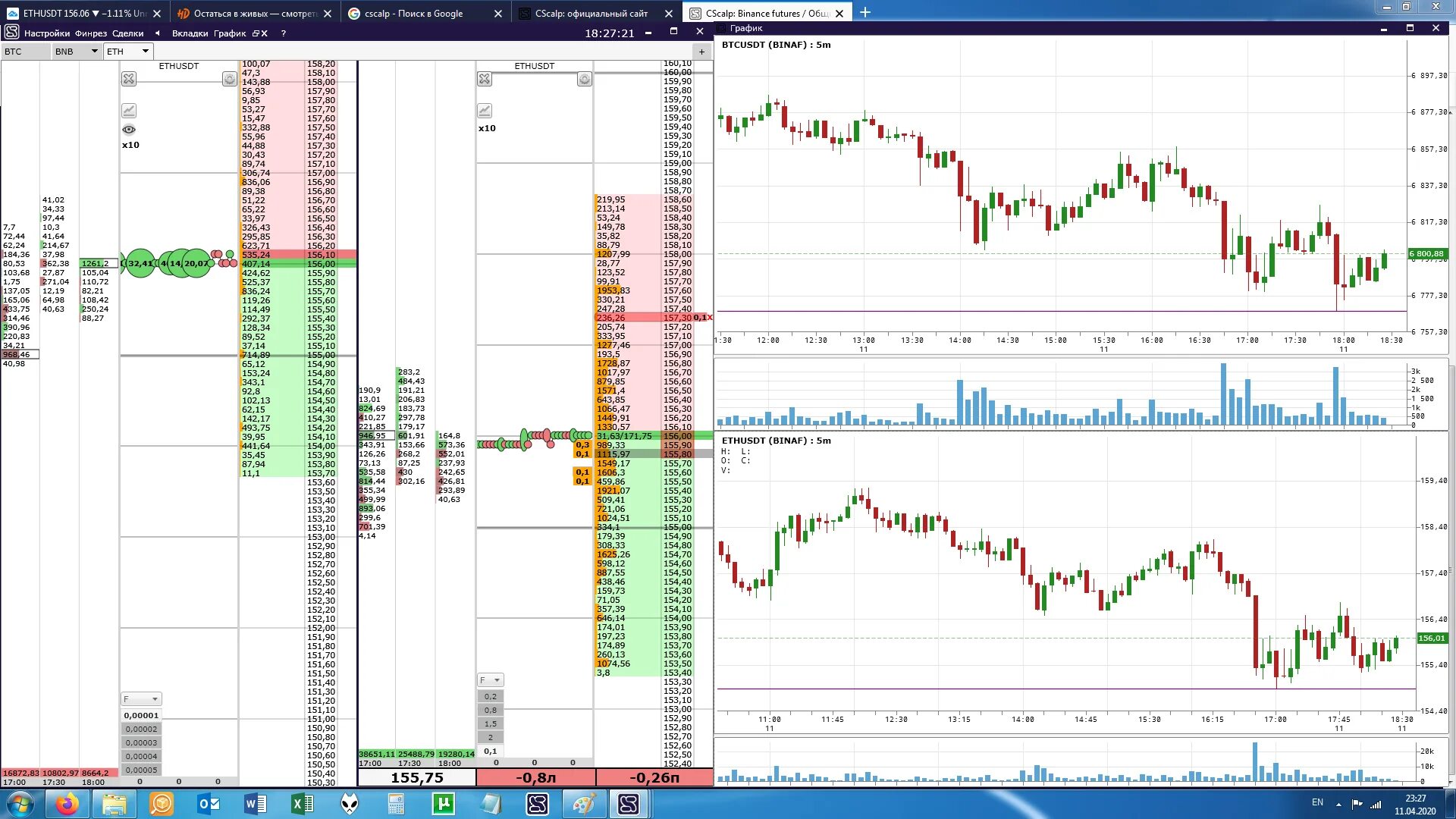
Task: Click the BTCUSDT (BINAF) : 5m chart title
Action: 776,45
